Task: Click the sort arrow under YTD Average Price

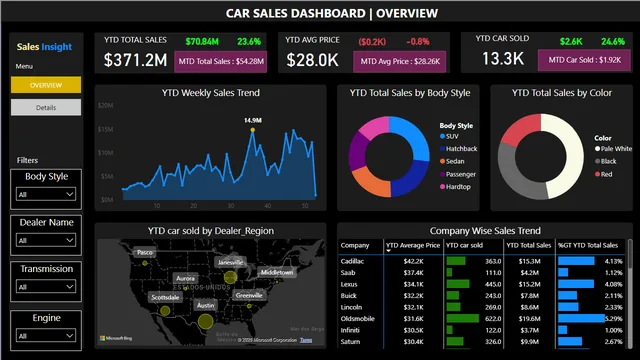Action: (389, 251)
